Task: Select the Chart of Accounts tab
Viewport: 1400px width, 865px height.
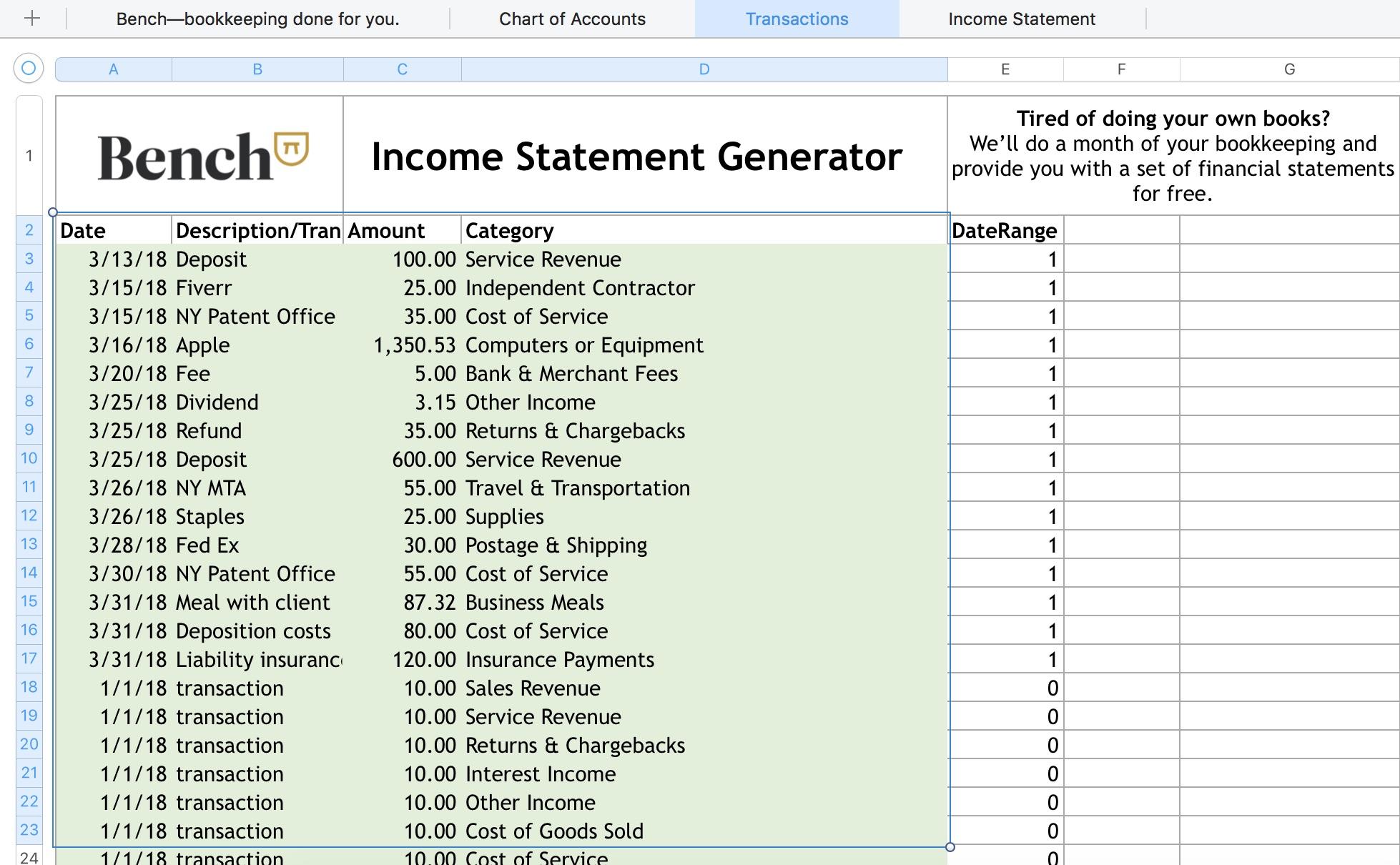Action: (572, 17)
